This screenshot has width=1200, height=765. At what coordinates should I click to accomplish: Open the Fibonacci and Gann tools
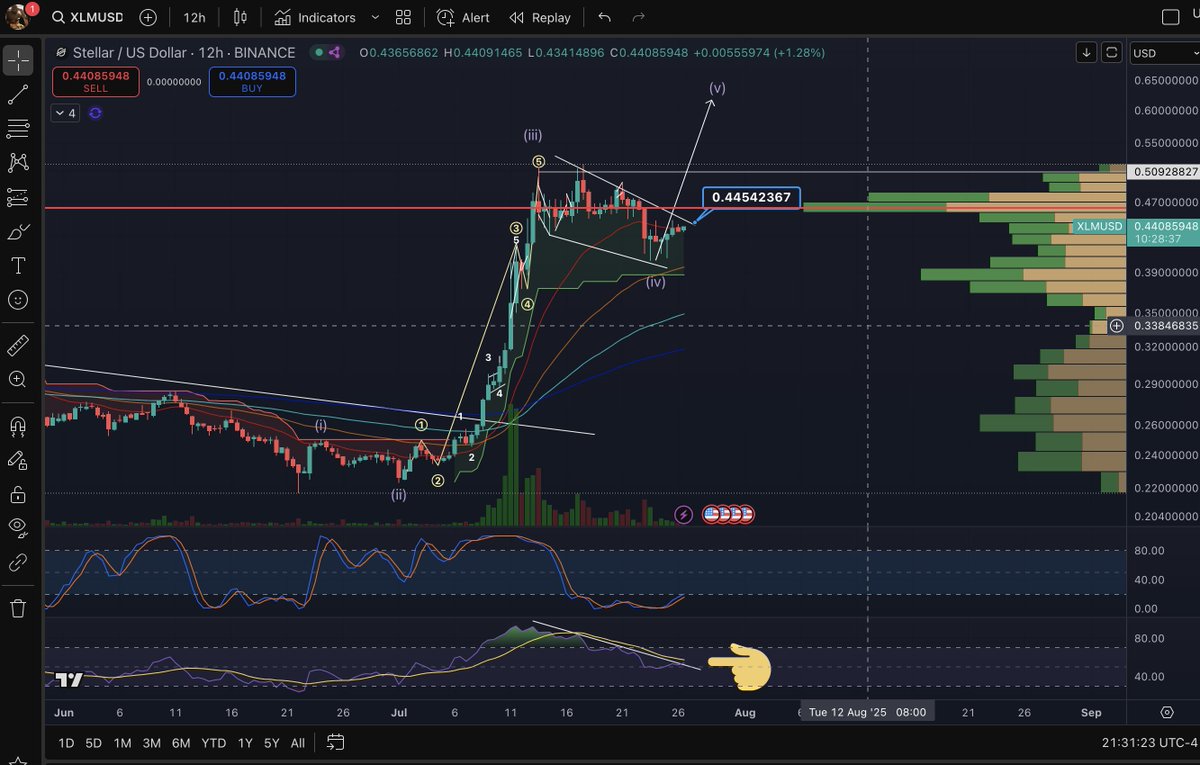pos(18,129)
